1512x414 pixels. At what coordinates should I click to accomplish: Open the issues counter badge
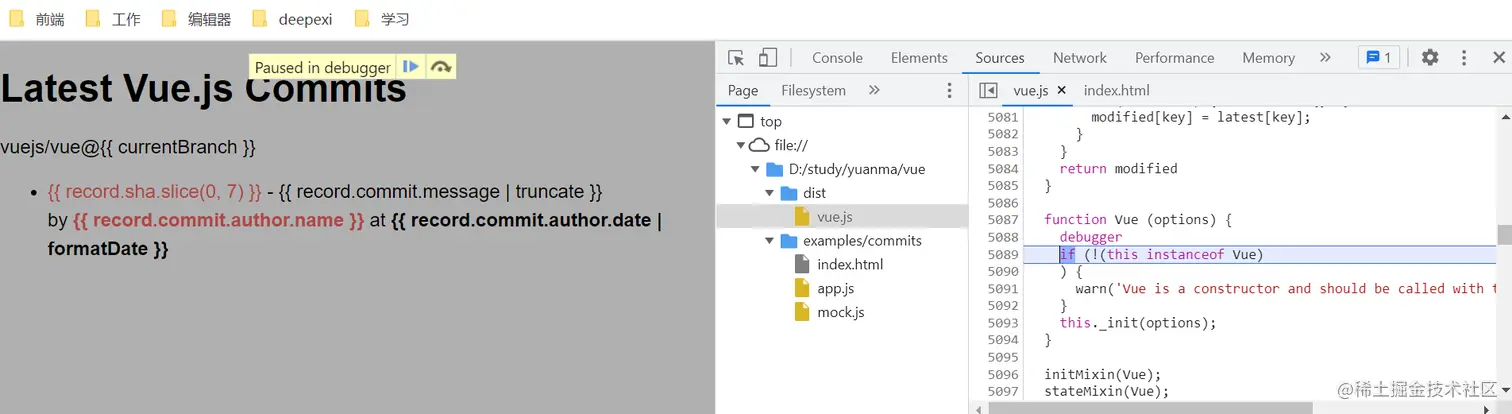pyautogui.click(x=1379, y=58)
